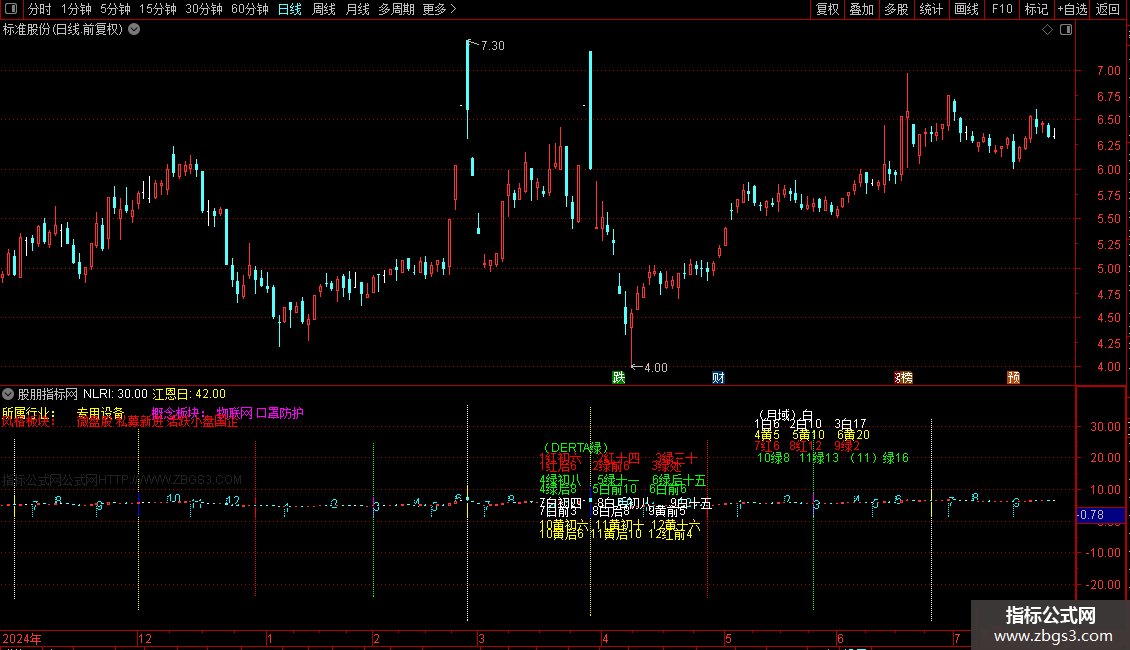Select the 周线 weekly chart tab
This screenshot has width=1130, height=650.
coord(324,9)
